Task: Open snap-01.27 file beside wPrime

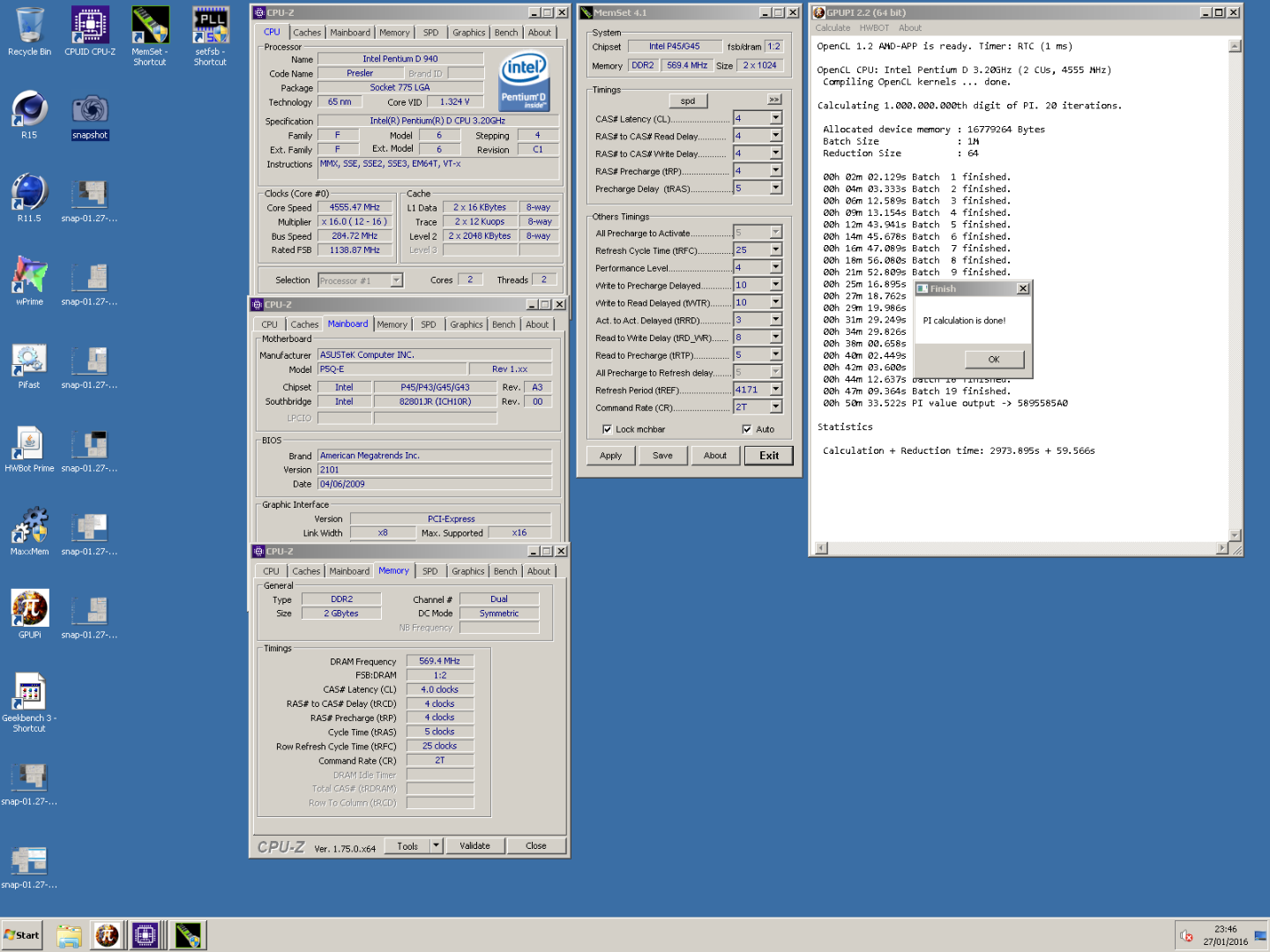Action: tap(90, 282)
